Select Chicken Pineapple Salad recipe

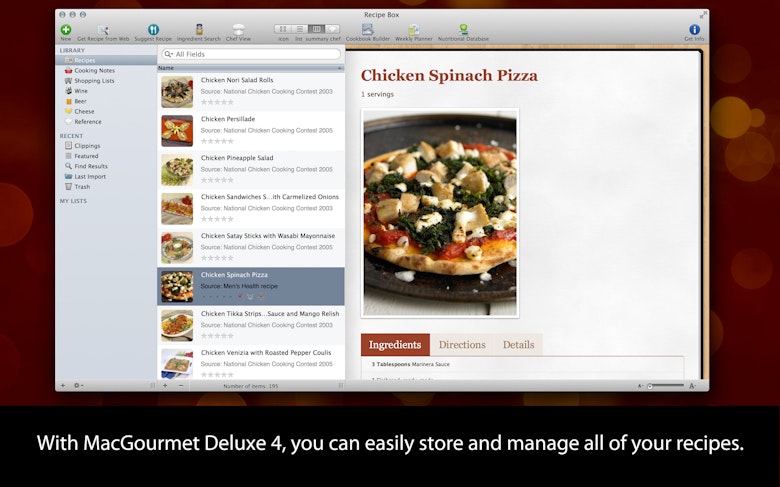tap(251, 170)
